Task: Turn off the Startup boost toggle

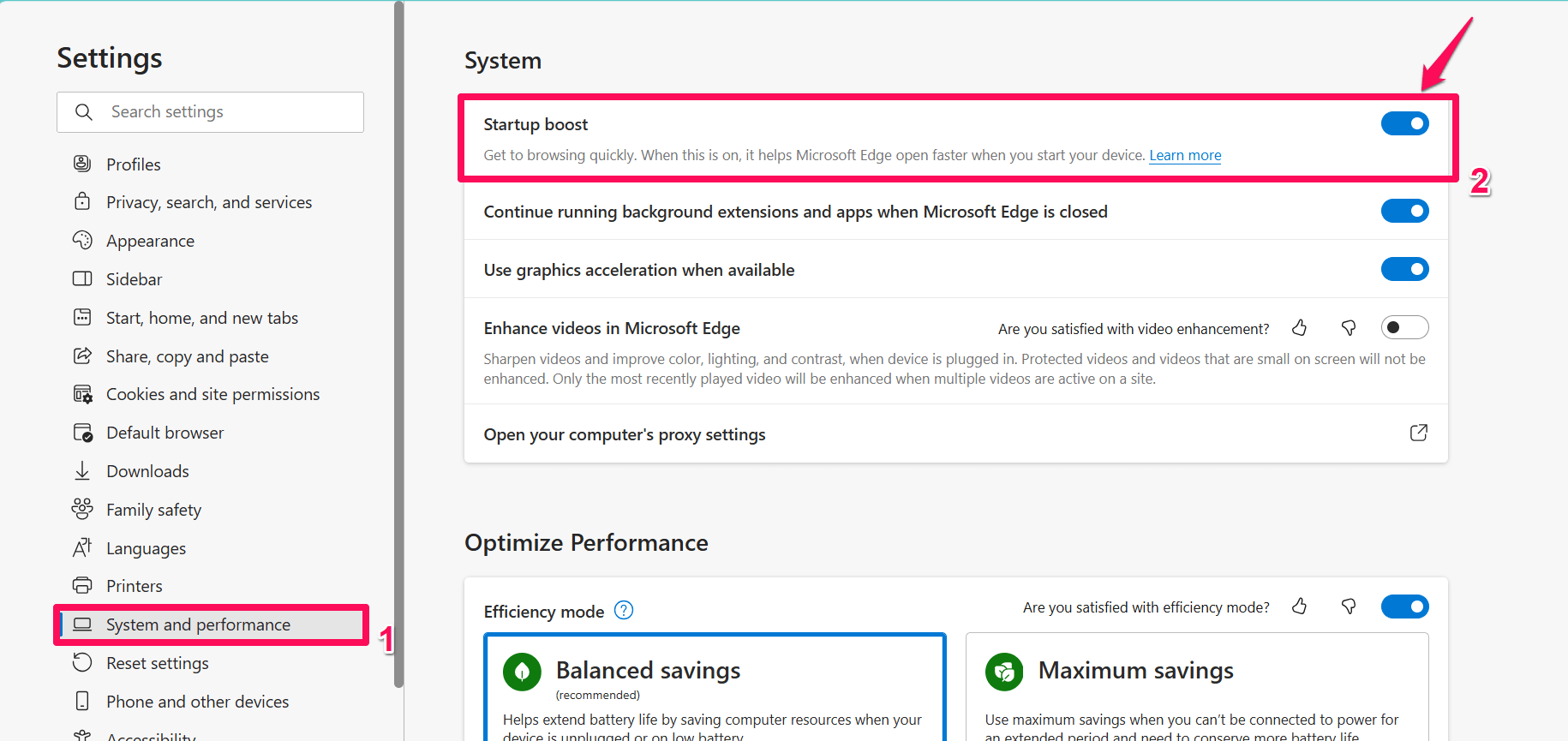Action: coord(1405,123)
